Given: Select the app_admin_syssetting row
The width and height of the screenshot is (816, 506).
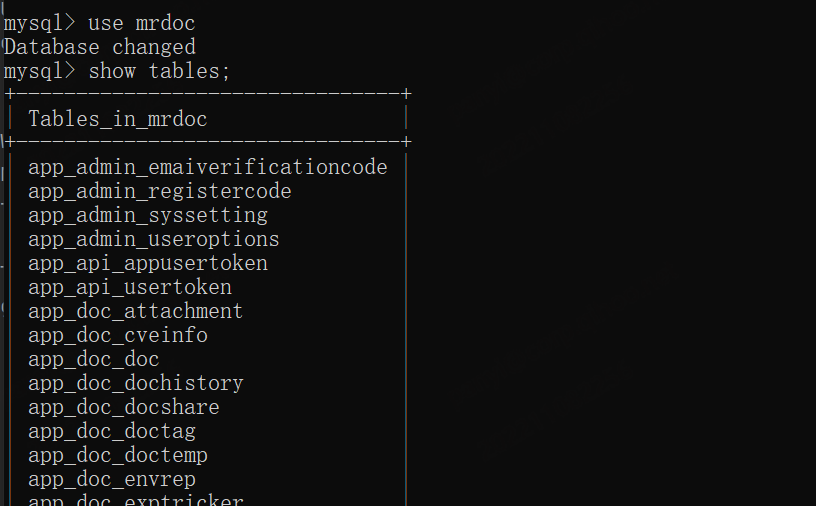Looking at the screenshot, I should click(148, 215).
